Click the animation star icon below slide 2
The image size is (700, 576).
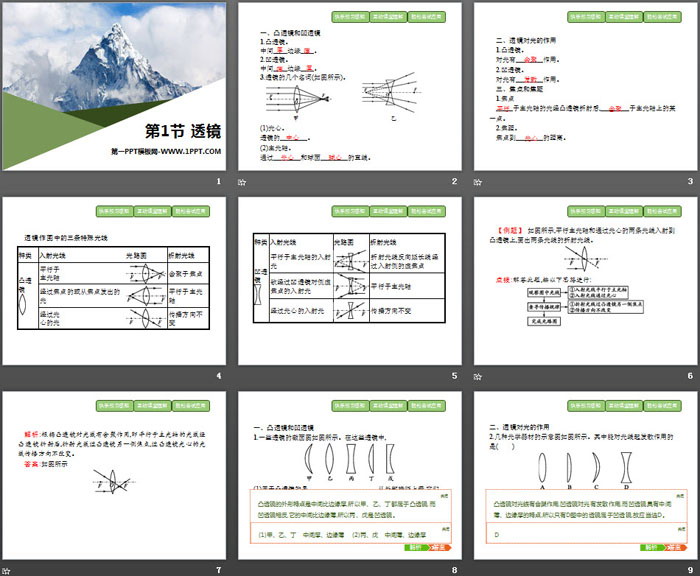242,182
